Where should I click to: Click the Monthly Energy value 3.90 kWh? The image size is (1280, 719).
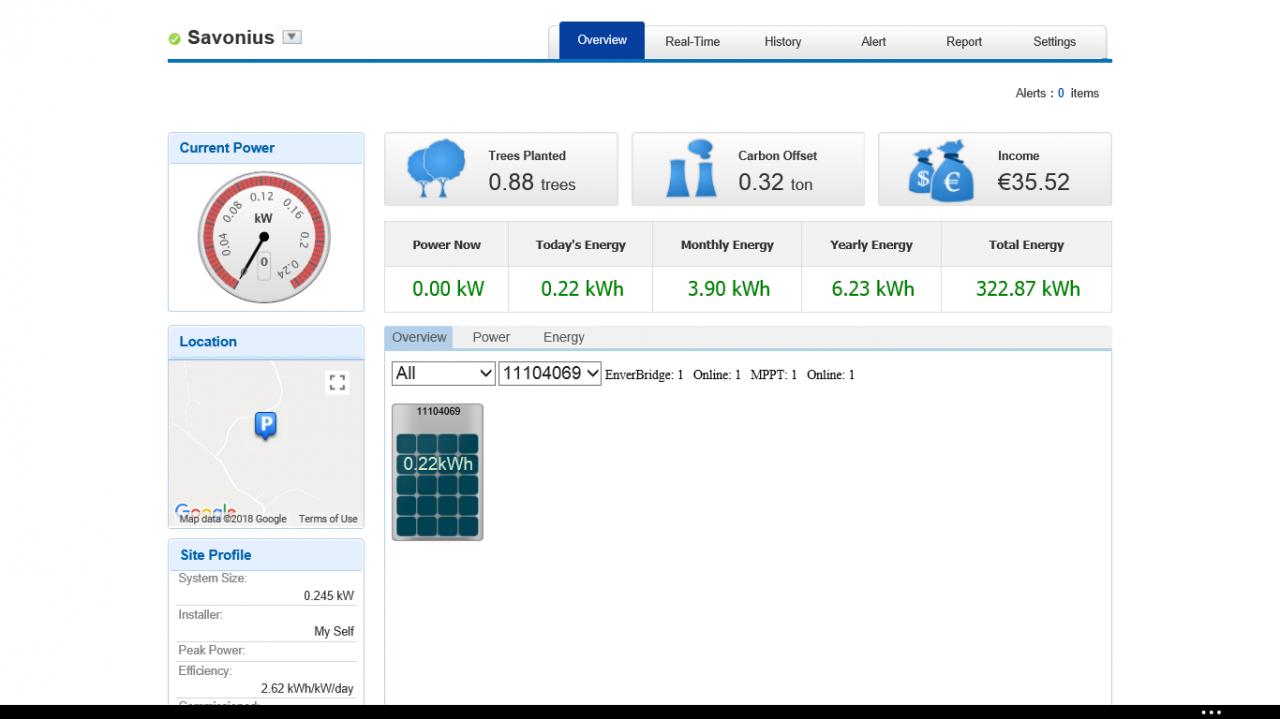(x=729, y=289)
